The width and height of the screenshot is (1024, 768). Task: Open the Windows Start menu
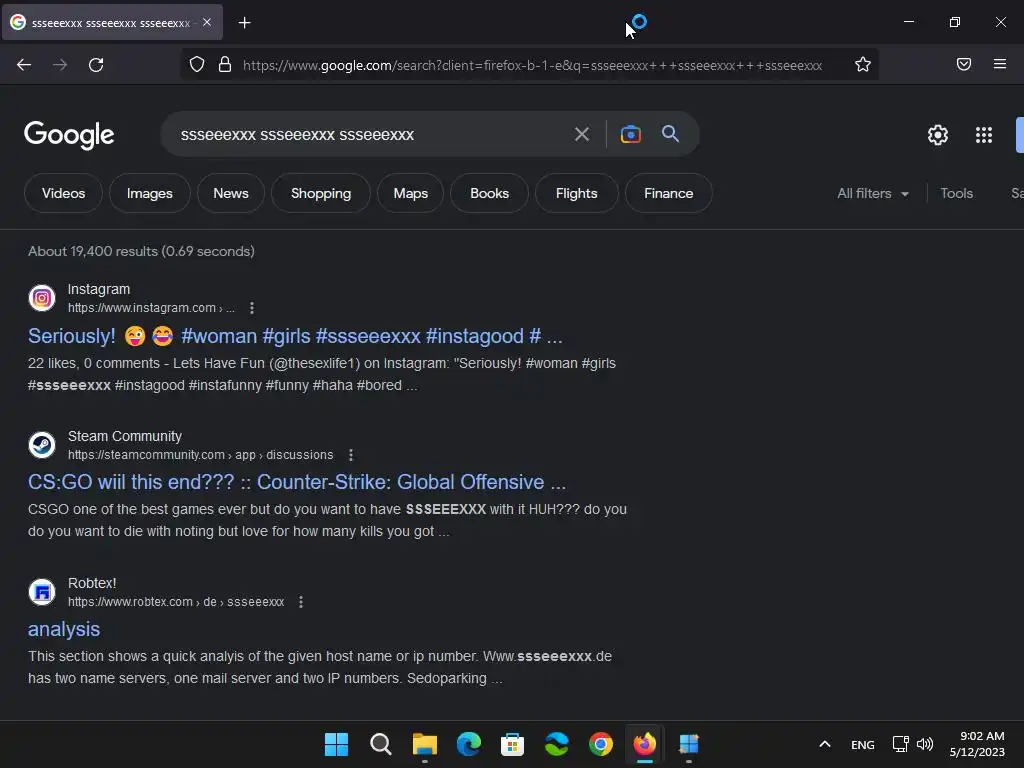click(336, 744)
